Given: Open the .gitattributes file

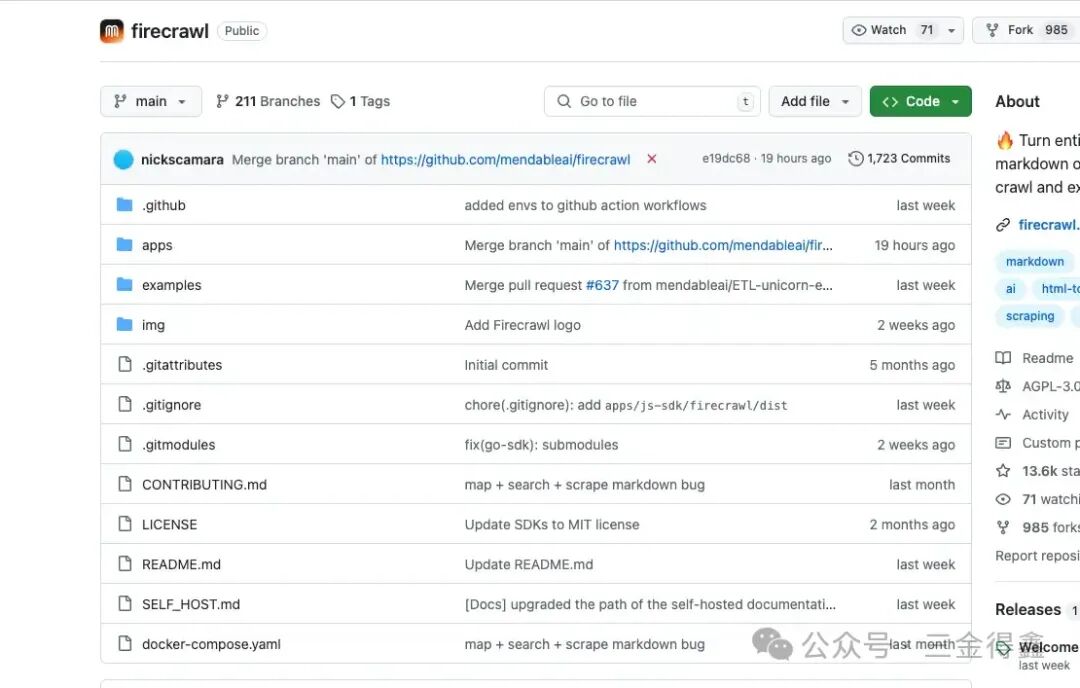Looking at the screenshot, I should [182, 365].
